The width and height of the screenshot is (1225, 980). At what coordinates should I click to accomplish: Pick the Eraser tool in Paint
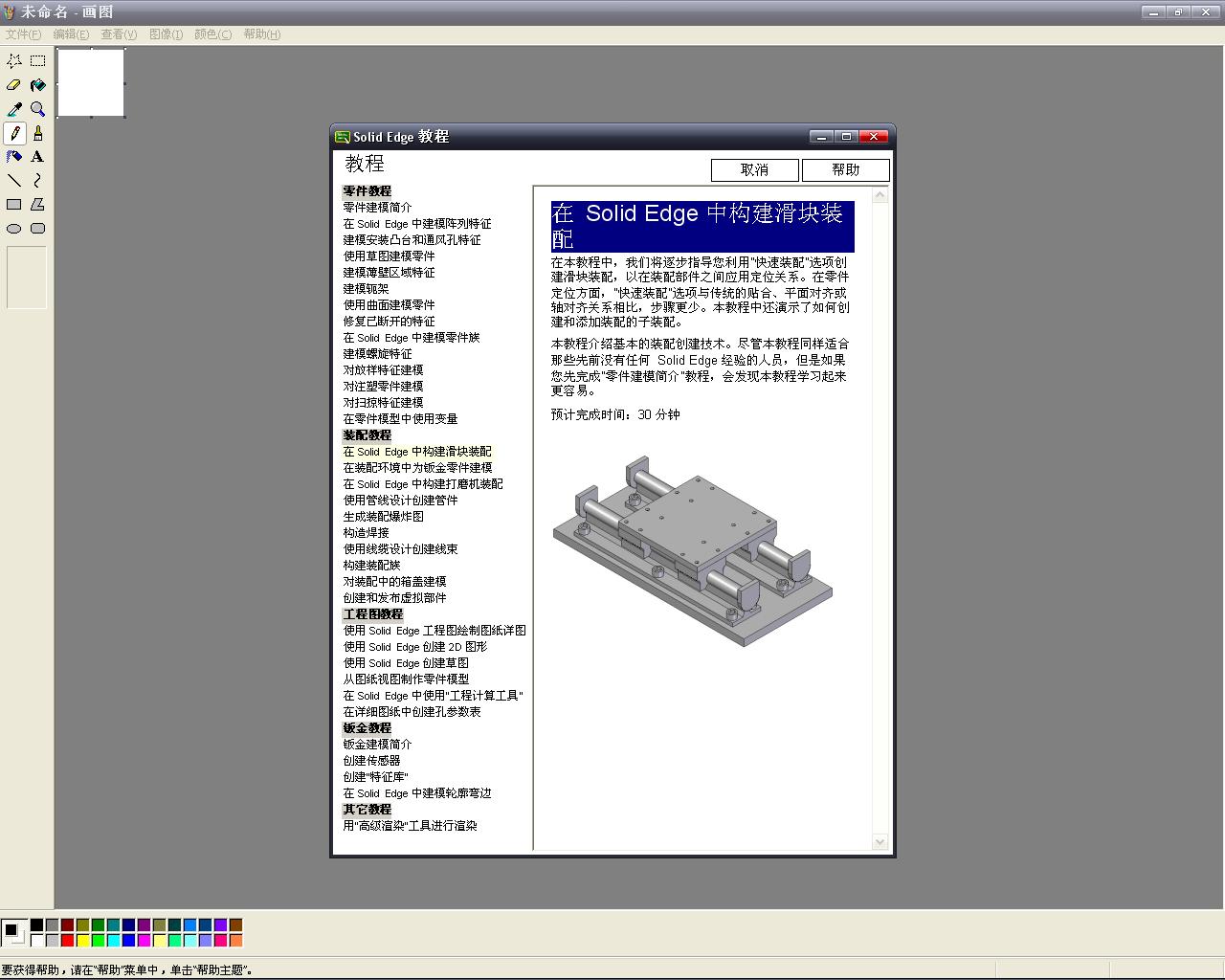coord(14,85)
